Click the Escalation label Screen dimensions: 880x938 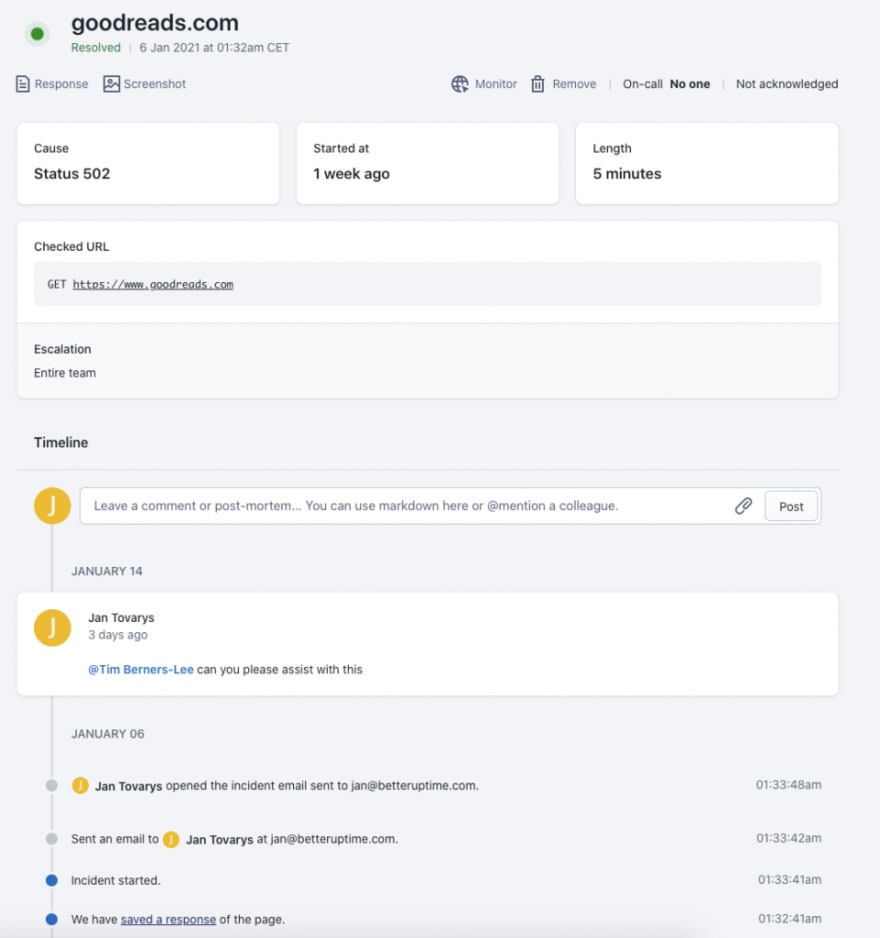click(63, 349)
